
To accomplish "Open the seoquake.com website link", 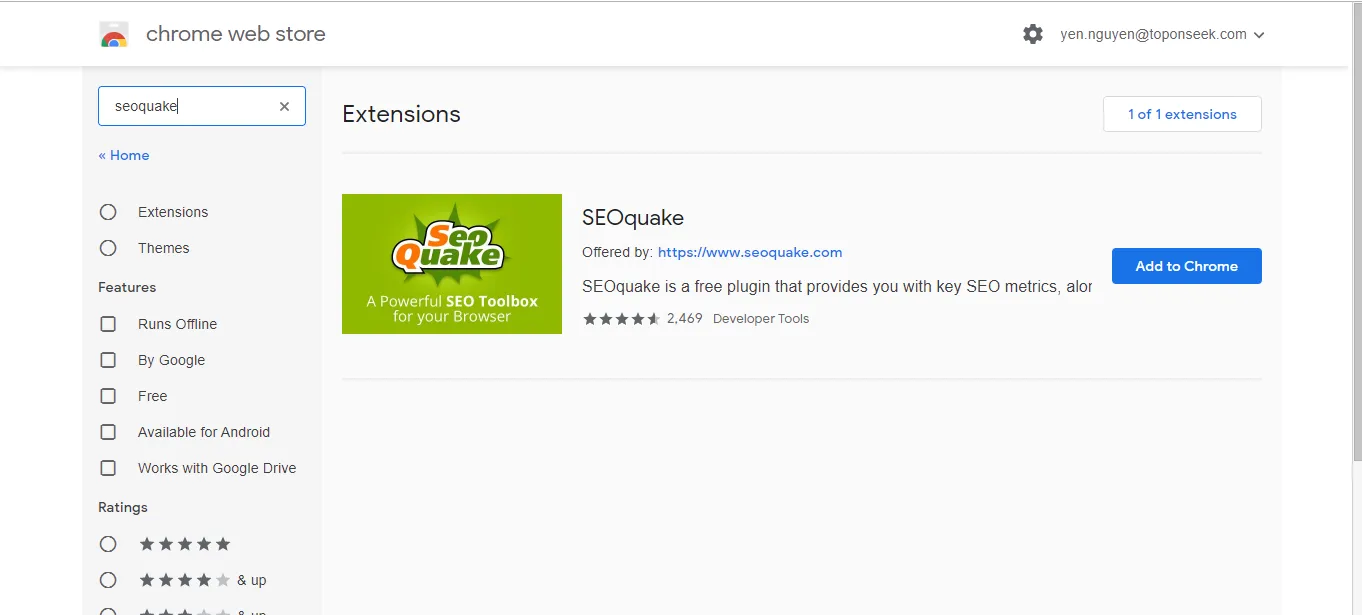I will pyautogui.click(x=750, y=253).
